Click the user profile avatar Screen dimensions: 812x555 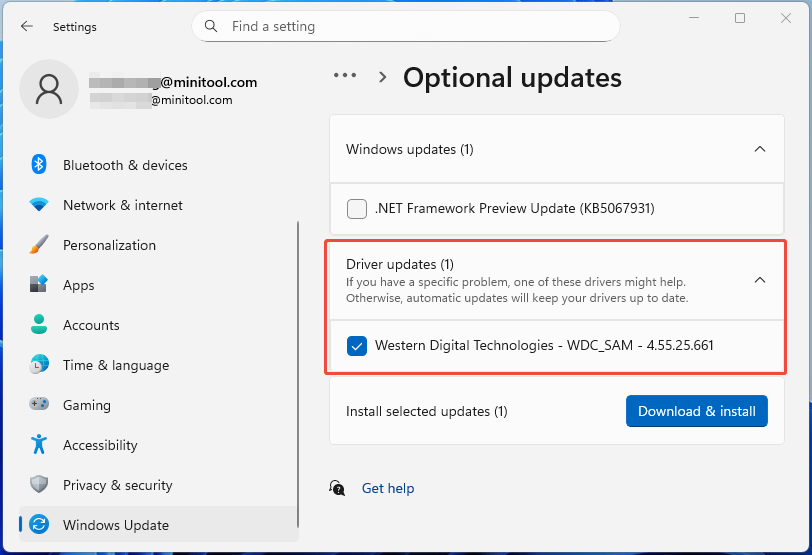pos(49,89)
